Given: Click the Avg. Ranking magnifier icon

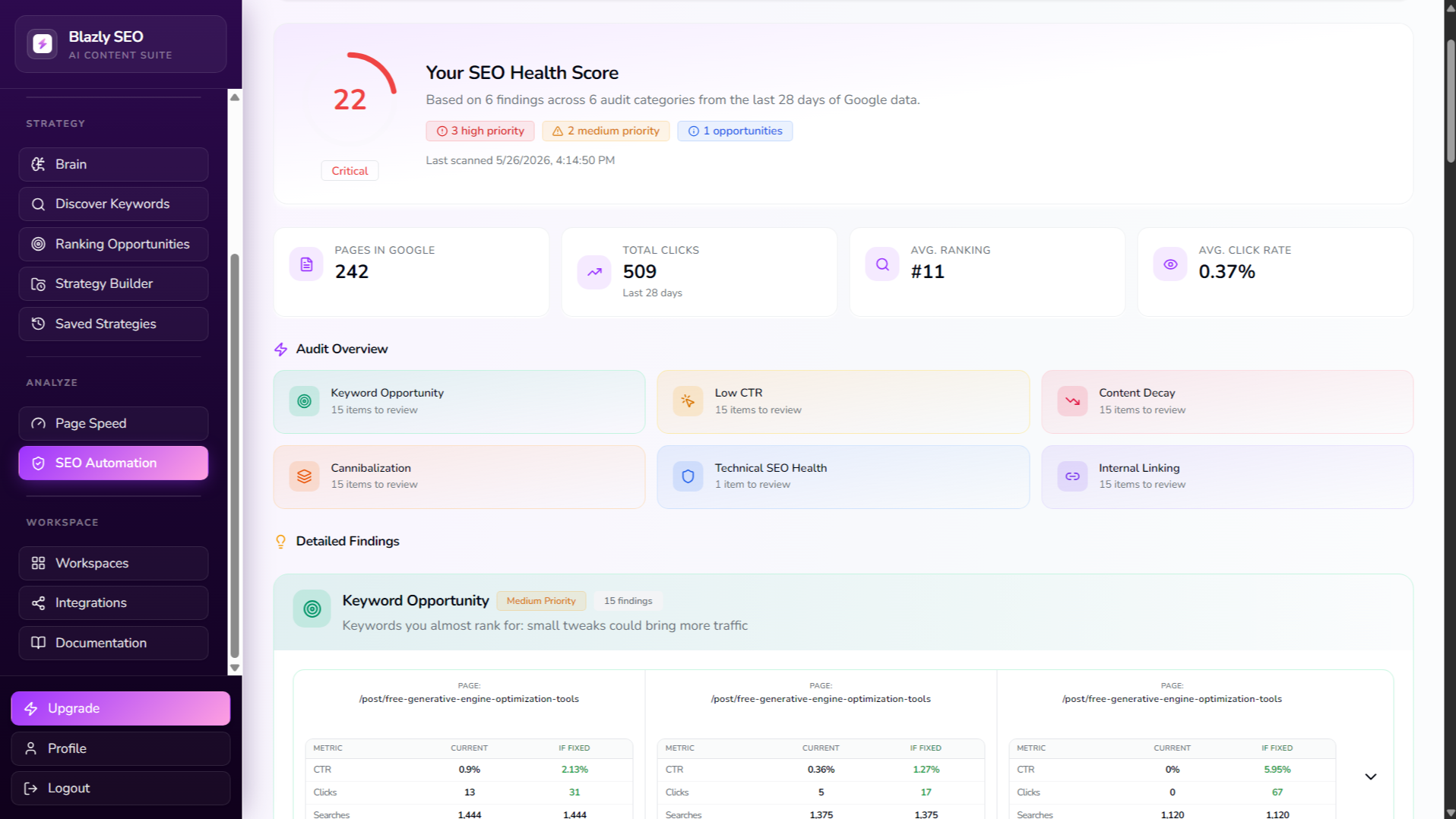Looking at the screenshot, I should point(882,264).
